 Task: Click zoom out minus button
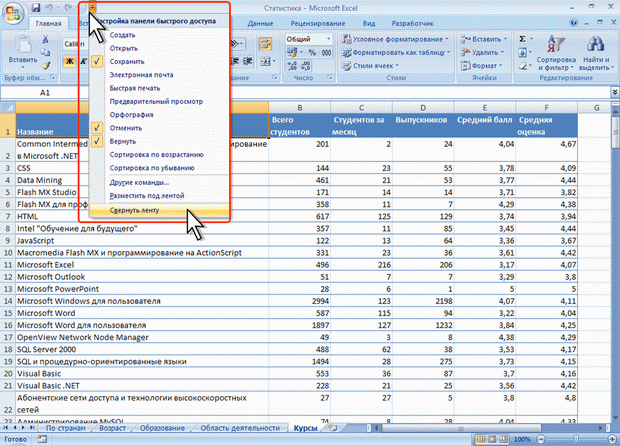541,439
